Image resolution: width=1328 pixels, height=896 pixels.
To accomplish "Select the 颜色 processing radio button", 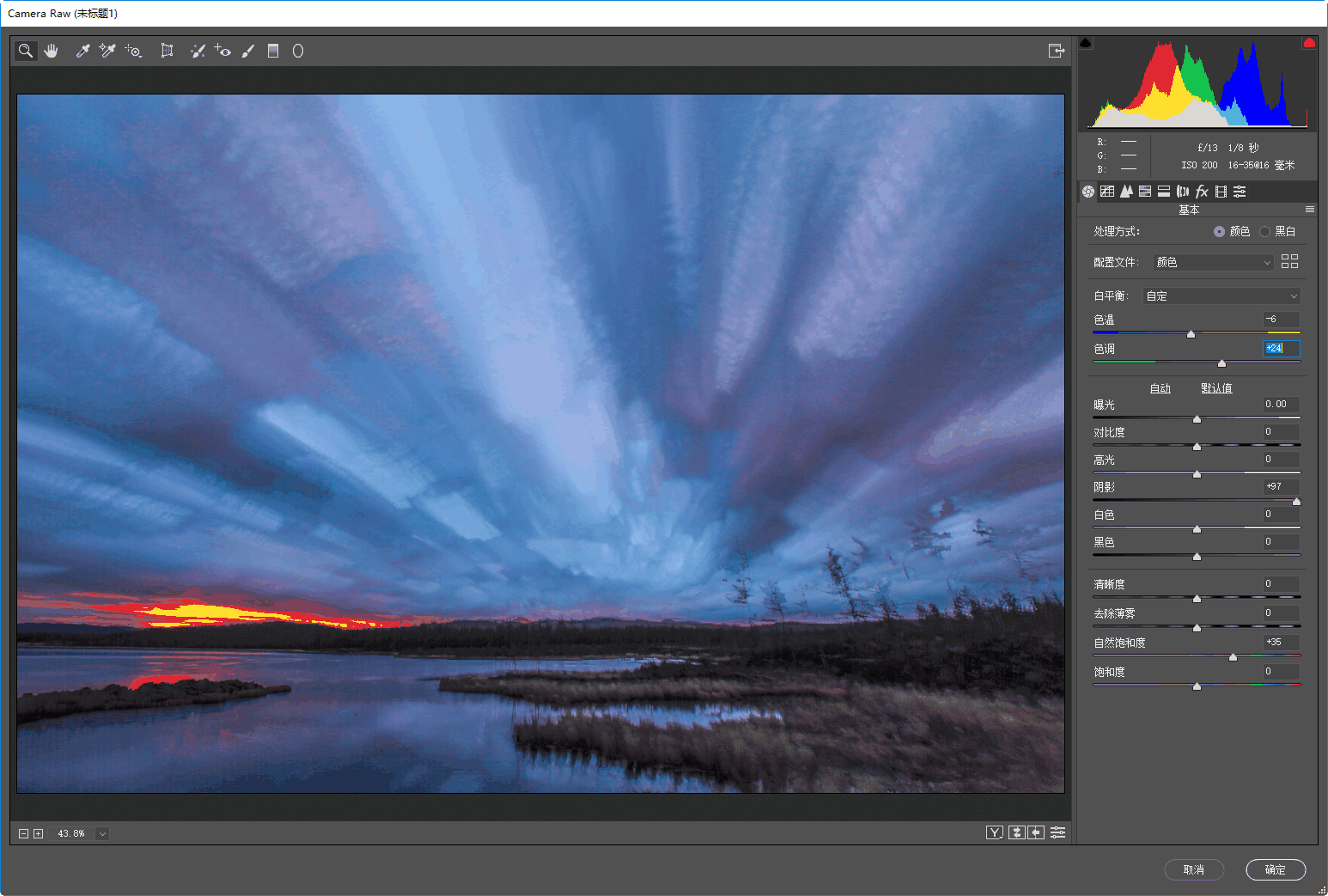I will pos(1219,231).
